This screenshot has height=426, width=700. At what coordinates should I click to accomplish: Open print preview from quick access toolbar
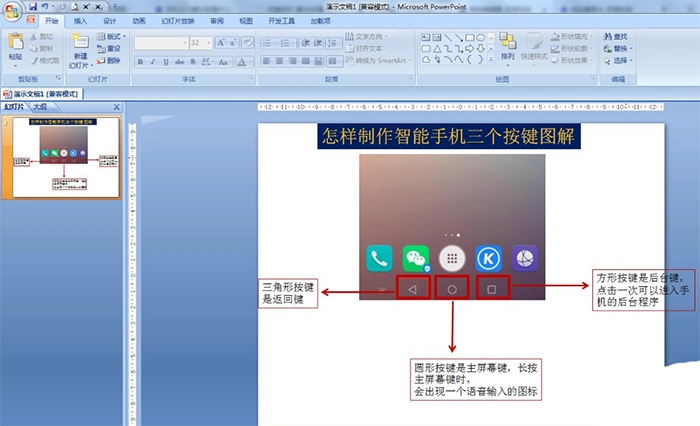(x=75, y=7)
